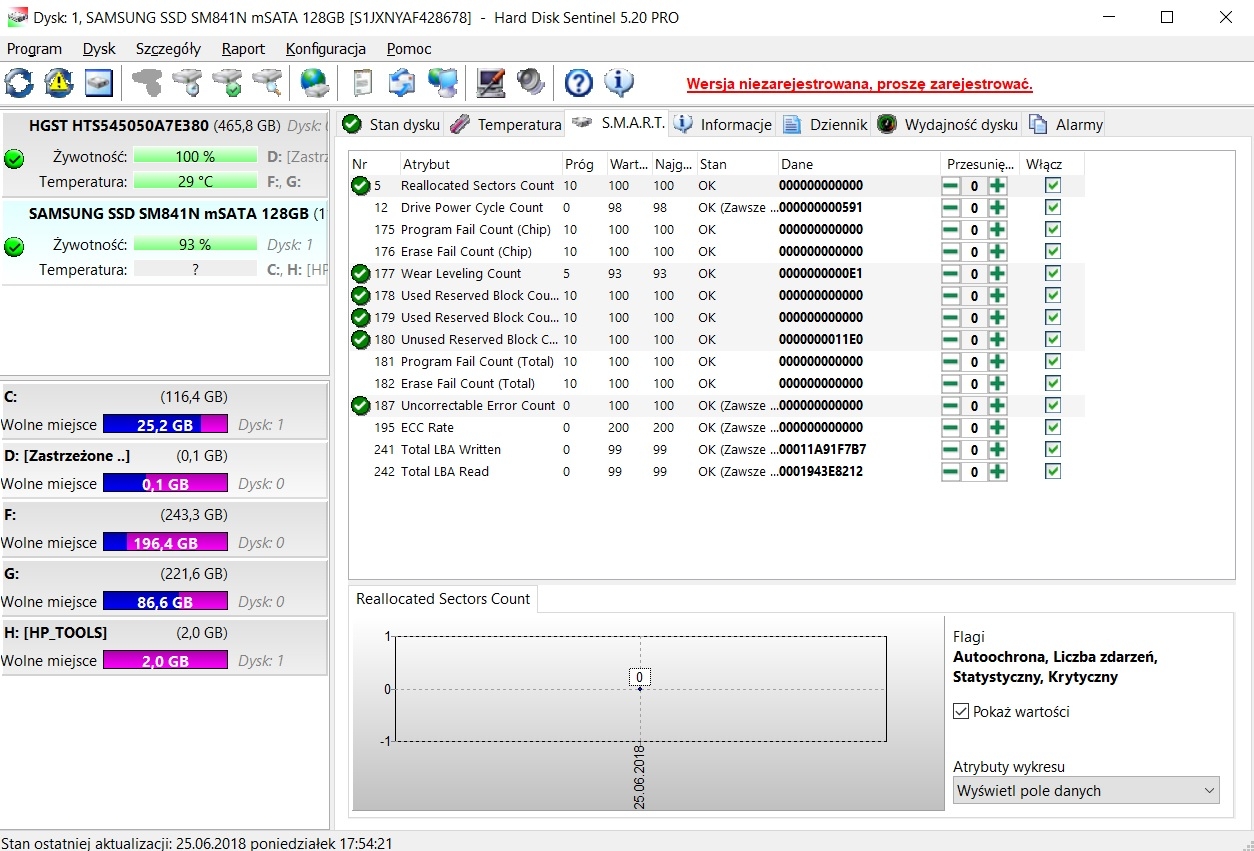Click the network computers toolbar icon

[x=442, y=83]
